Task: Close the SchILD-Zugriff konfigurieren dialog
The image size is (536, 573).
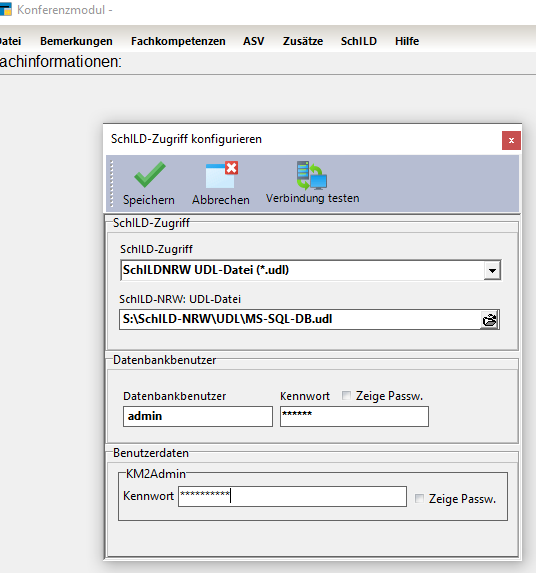Action: (x=511, y=140)
